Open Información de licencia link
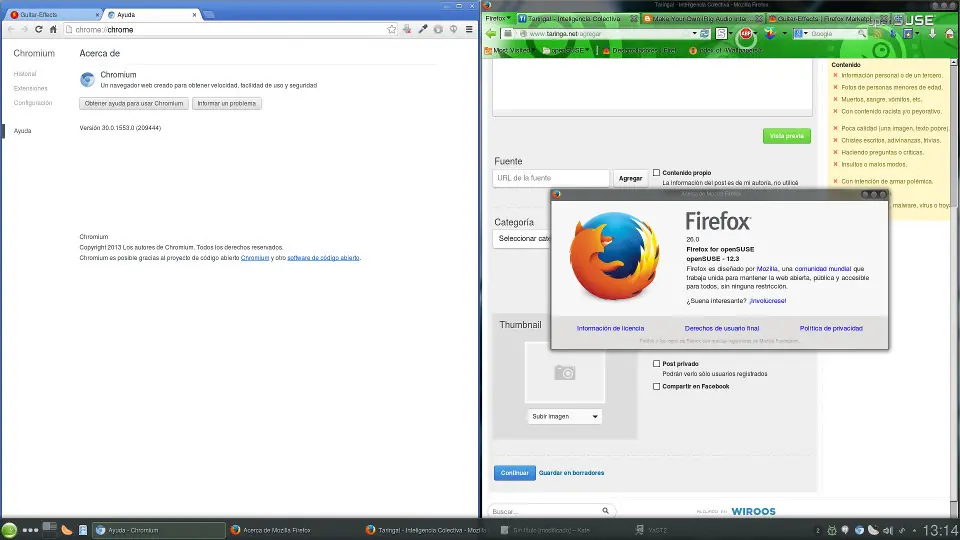 tap(610, 328)
